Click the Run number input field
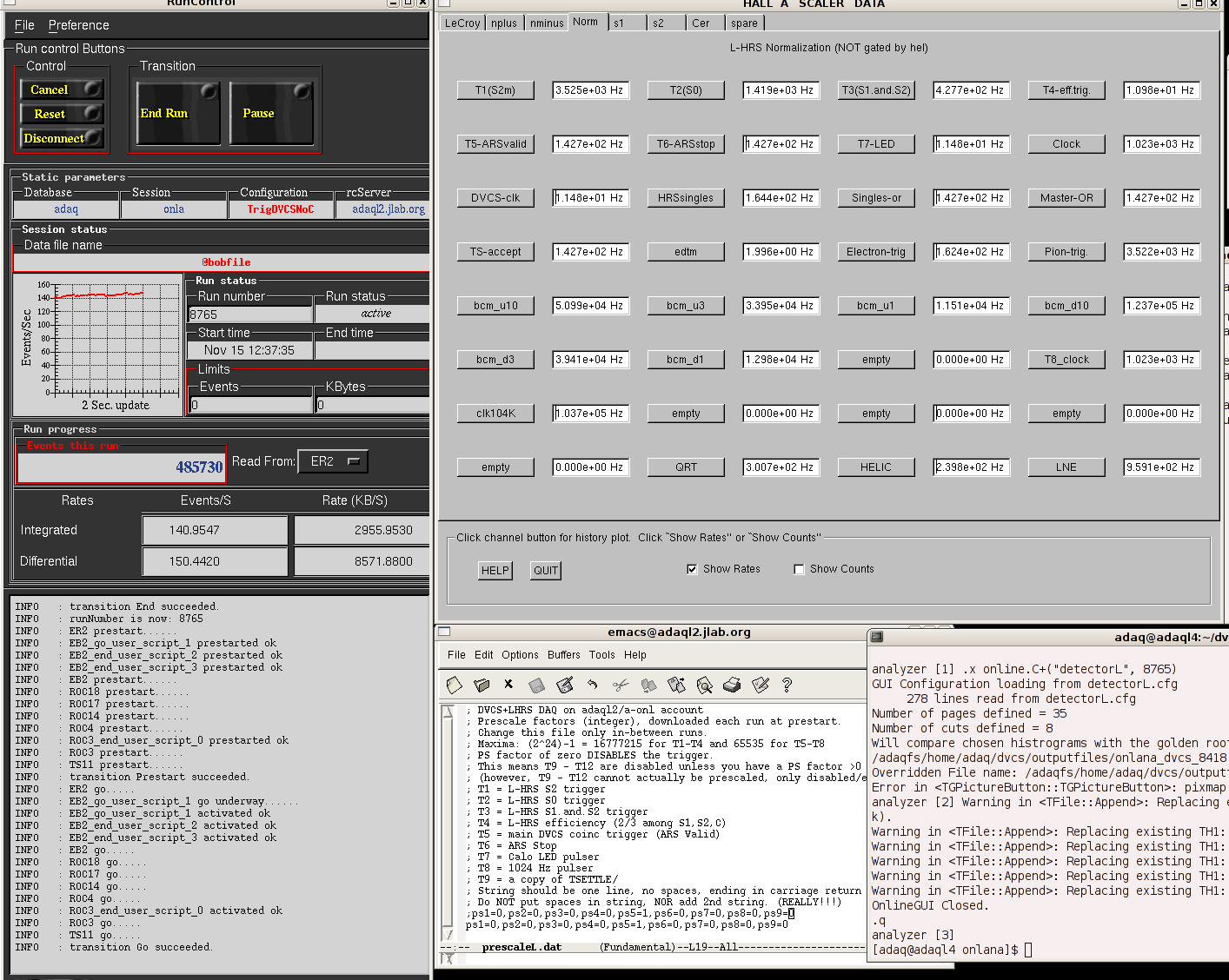 (250, 315)
